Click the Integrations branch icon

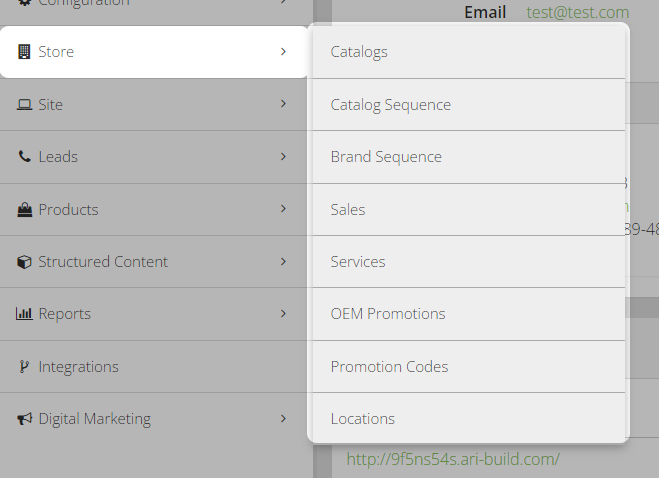(24, 366)
